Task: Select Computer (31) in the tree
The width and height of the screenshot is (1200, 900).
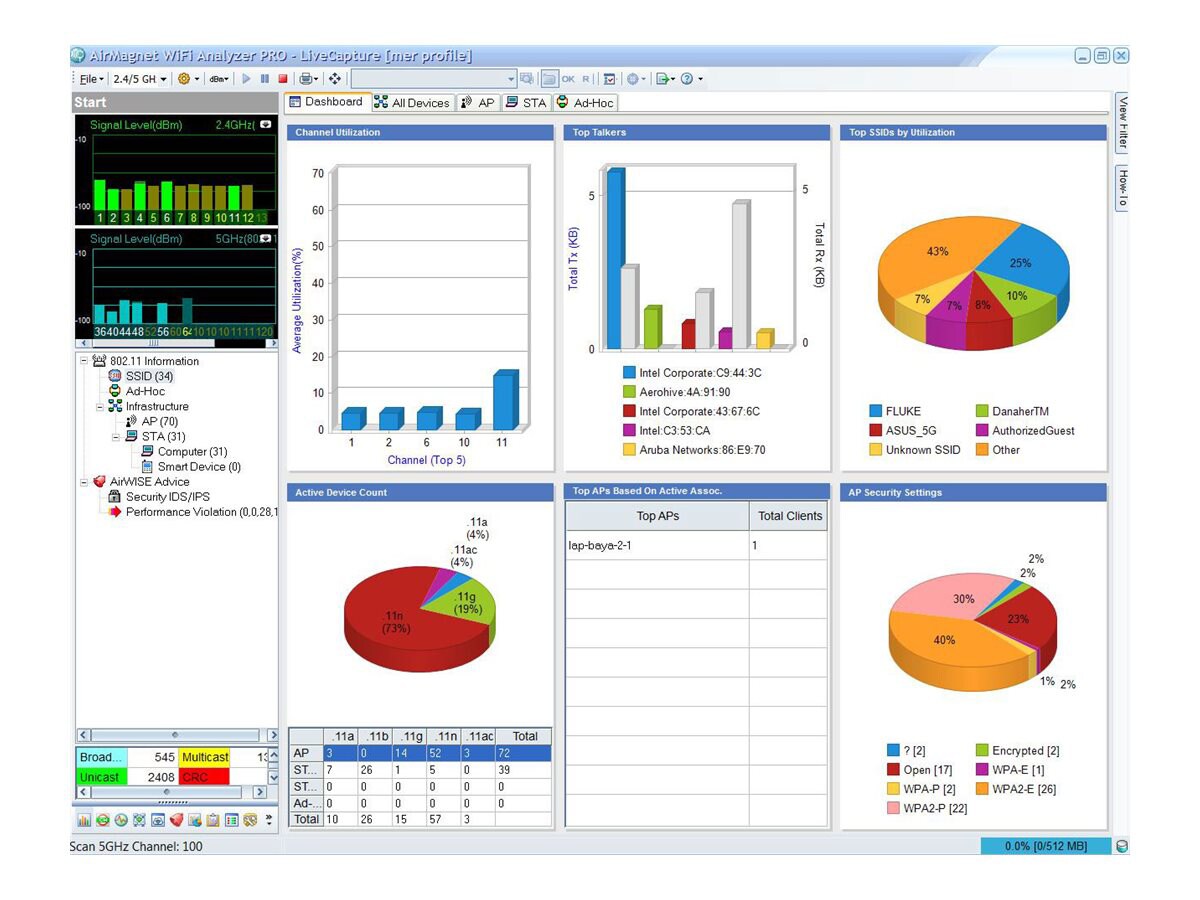Action: coord(193,451)
